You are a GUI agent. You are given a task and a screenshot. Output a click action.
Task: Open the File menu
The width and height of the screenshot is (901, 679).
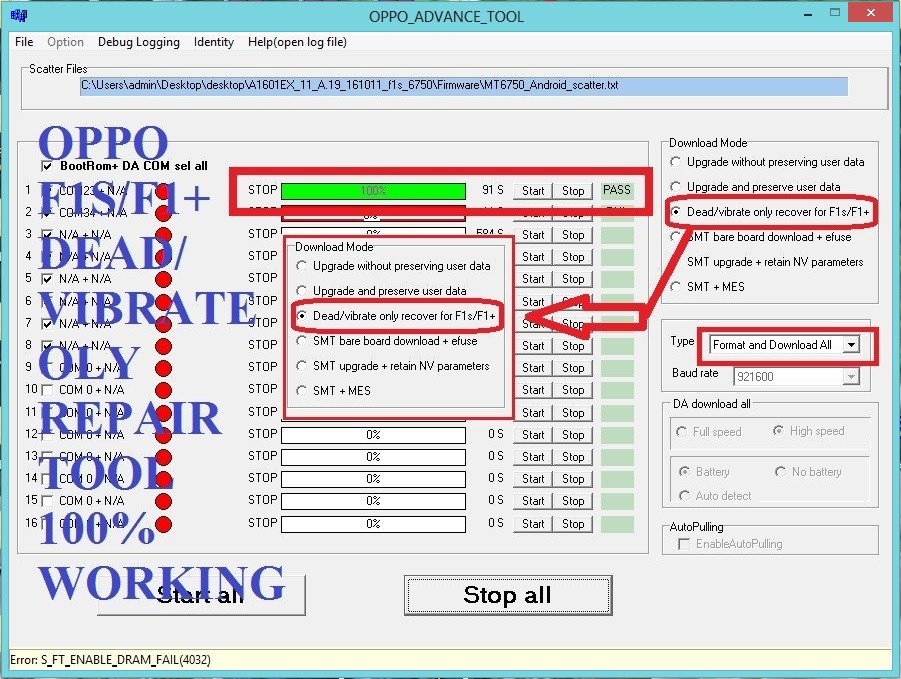click(x=24, y=42)
